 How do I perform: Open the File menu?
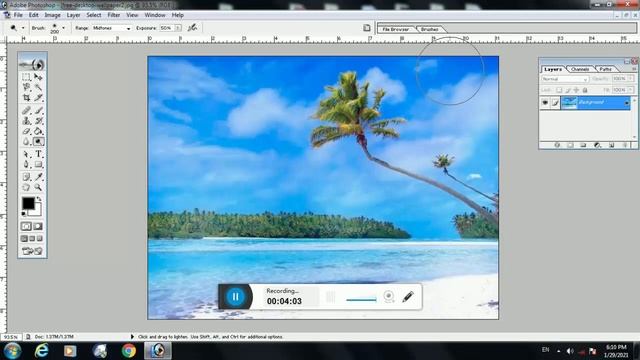(x=18, y=15)
